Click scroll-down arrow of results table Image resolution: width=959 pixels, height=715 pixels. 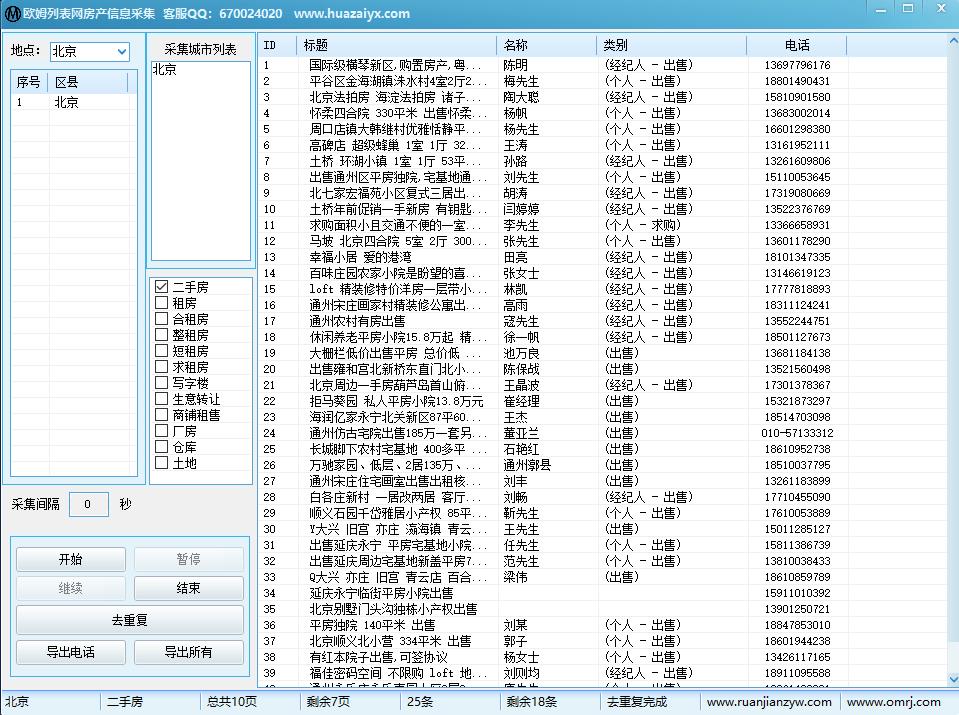point(953,680)
